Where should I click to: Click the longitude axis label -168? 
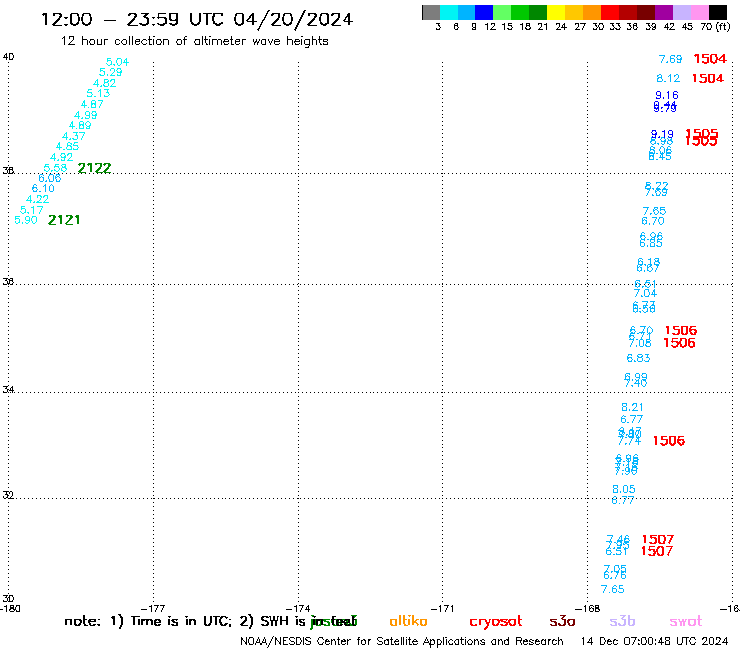point(588,609)
